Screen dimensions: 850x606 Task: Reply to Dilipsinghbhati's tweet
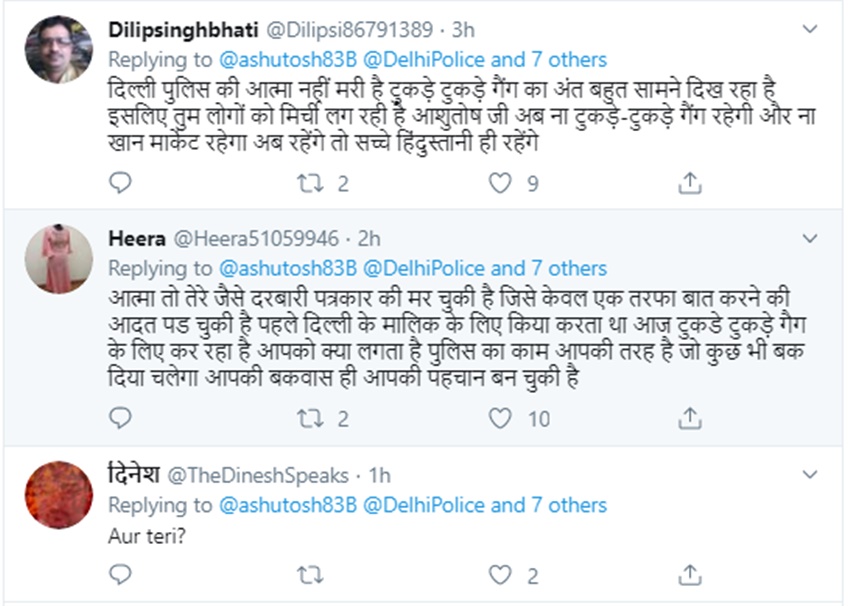point(120,183)
